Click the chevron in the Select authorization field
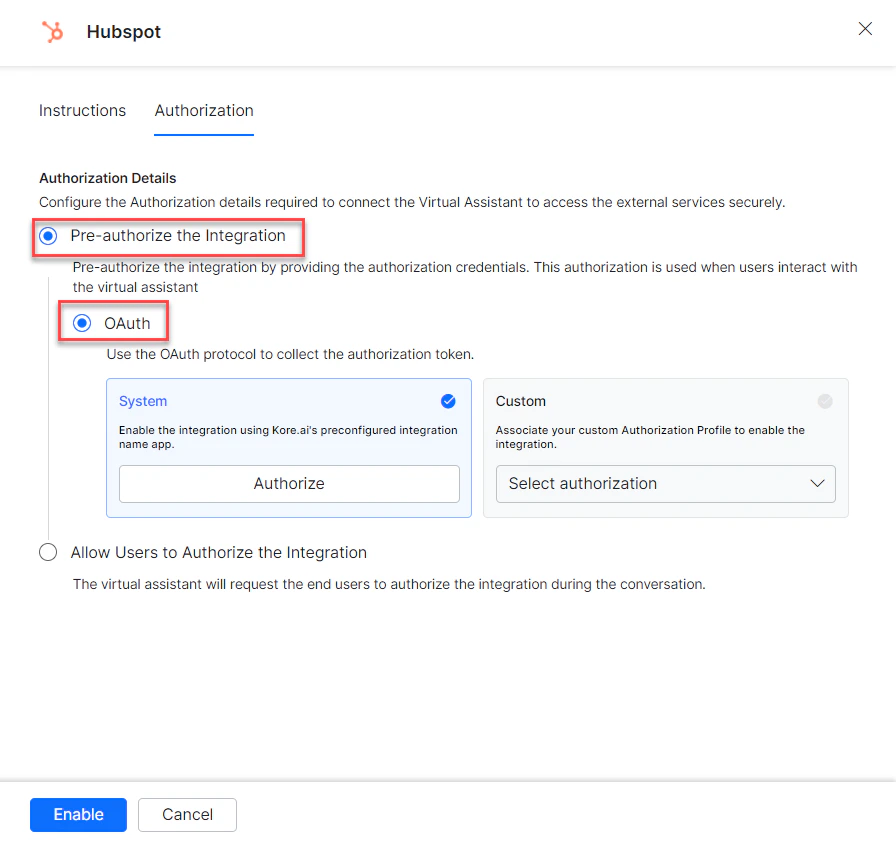The height and width of the screenshot is (841, 896). click(x=816, y=484)
